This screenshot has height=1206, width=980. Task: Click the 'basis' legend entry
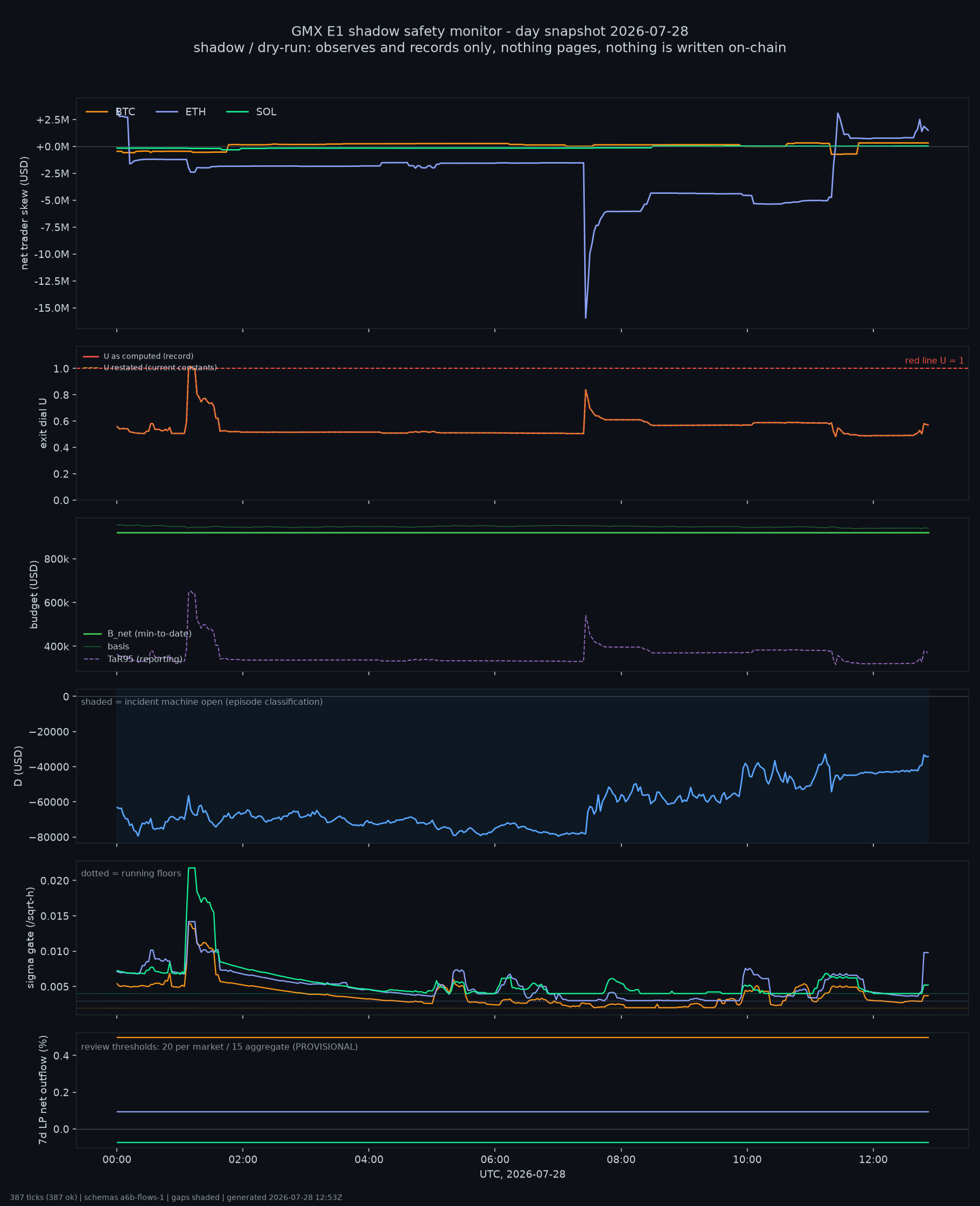[106, 646]
